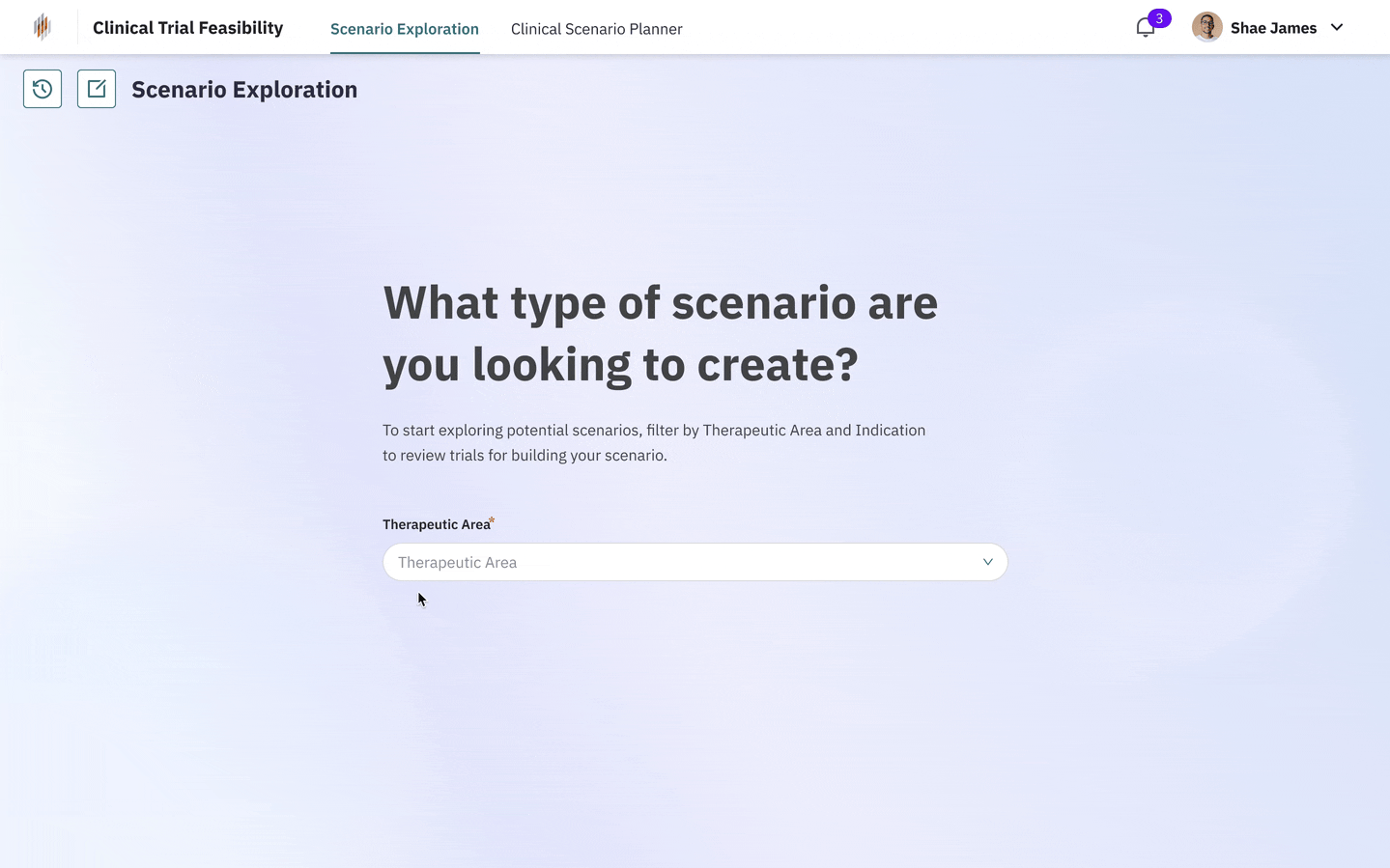
Task: Open the notifications bell
Action: pos(1145,29)
